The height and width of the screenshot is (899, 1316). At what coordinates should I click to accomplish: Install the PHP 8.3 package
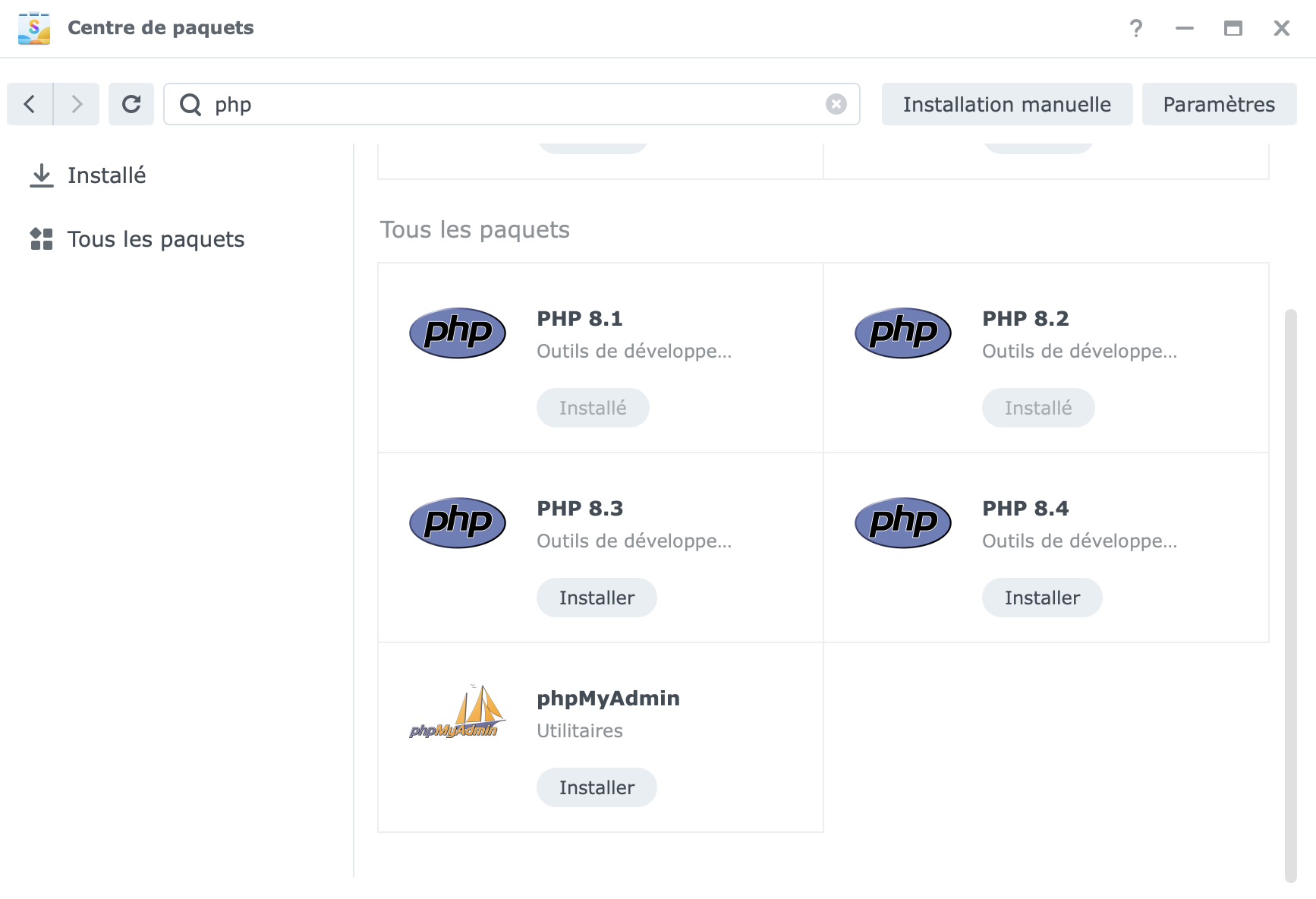(x=597, y=598)
